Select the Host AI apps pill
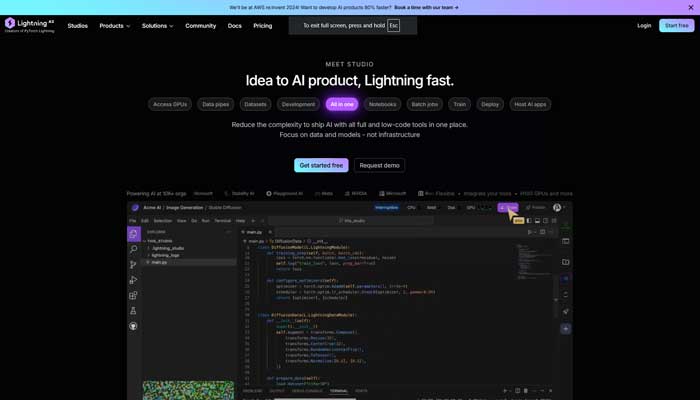This screenshot has width=700, height=400. tap(530, 104)
